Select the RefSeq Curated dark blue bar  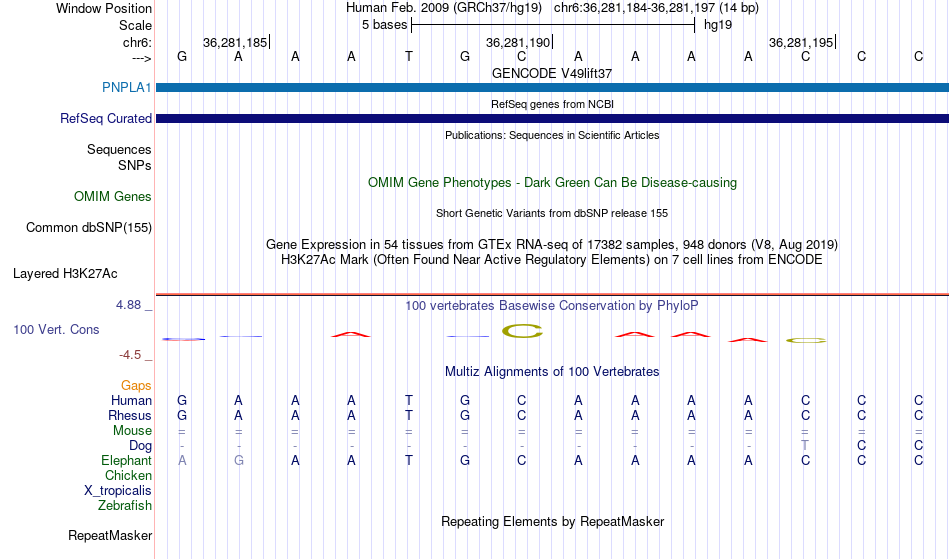[552, 118]
